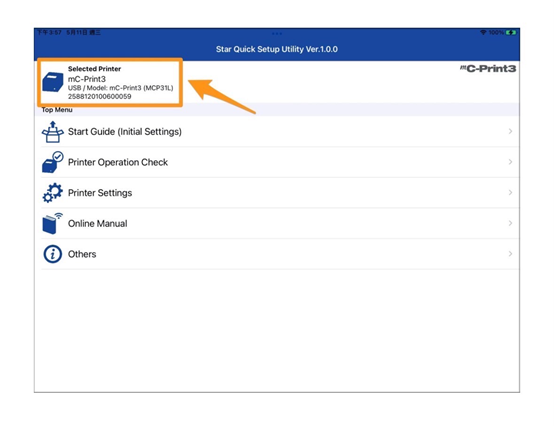Expand the Others row chevron
This screenshot has height=426, width=554.
(510, 254)
